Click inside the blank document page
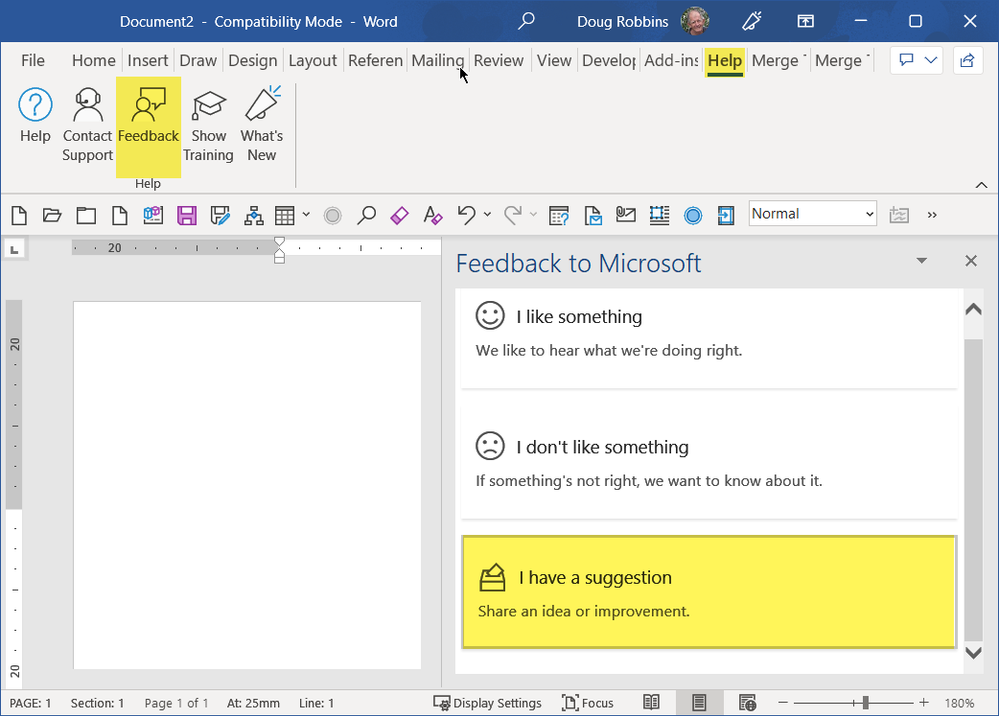The image size is (999, 716). (247, 485)
